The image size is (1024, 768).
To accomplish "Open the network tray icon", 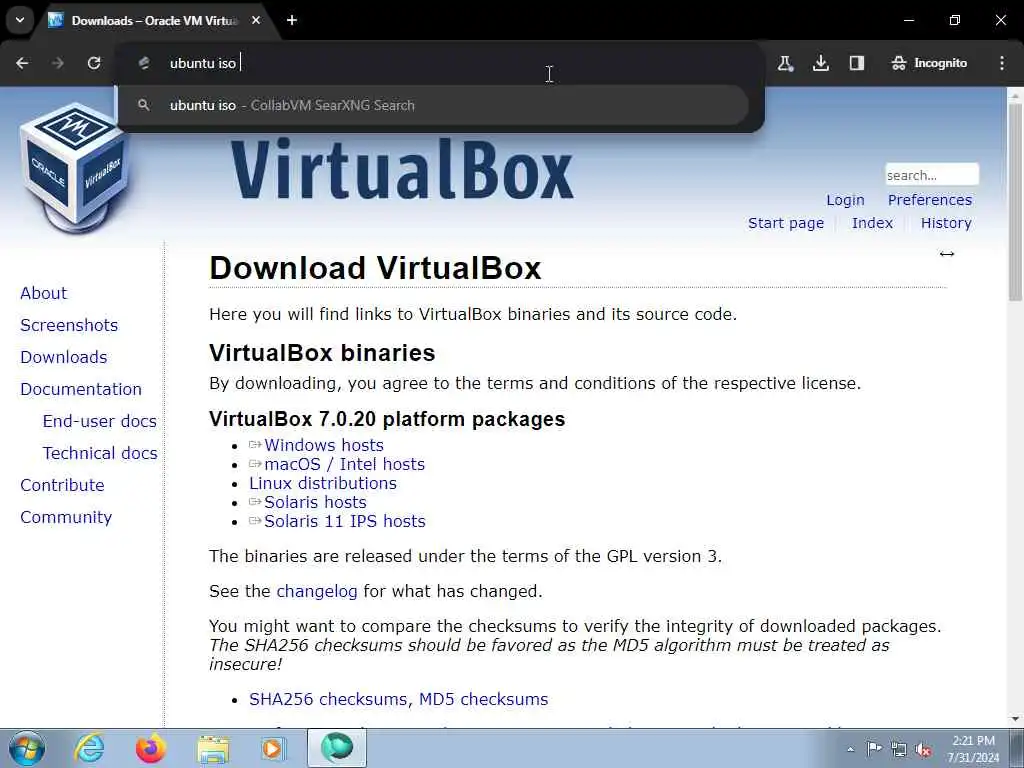I will [899, 749].
